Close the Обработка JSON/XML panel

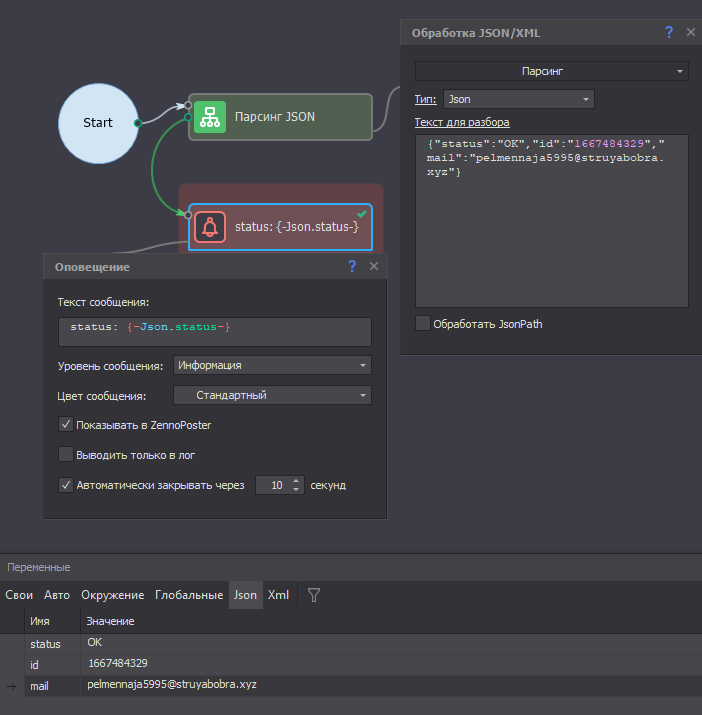(691, 32)
